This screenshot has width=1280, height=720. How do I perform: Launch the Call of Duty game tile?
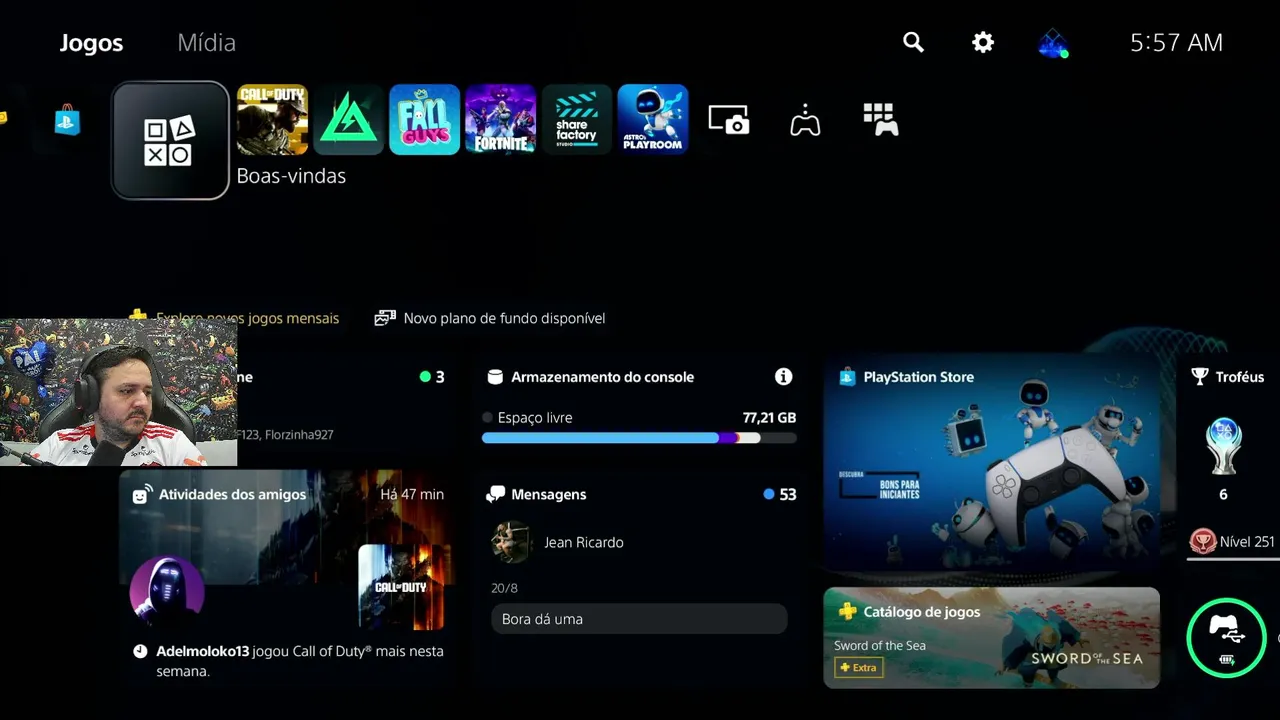[272, 120]
